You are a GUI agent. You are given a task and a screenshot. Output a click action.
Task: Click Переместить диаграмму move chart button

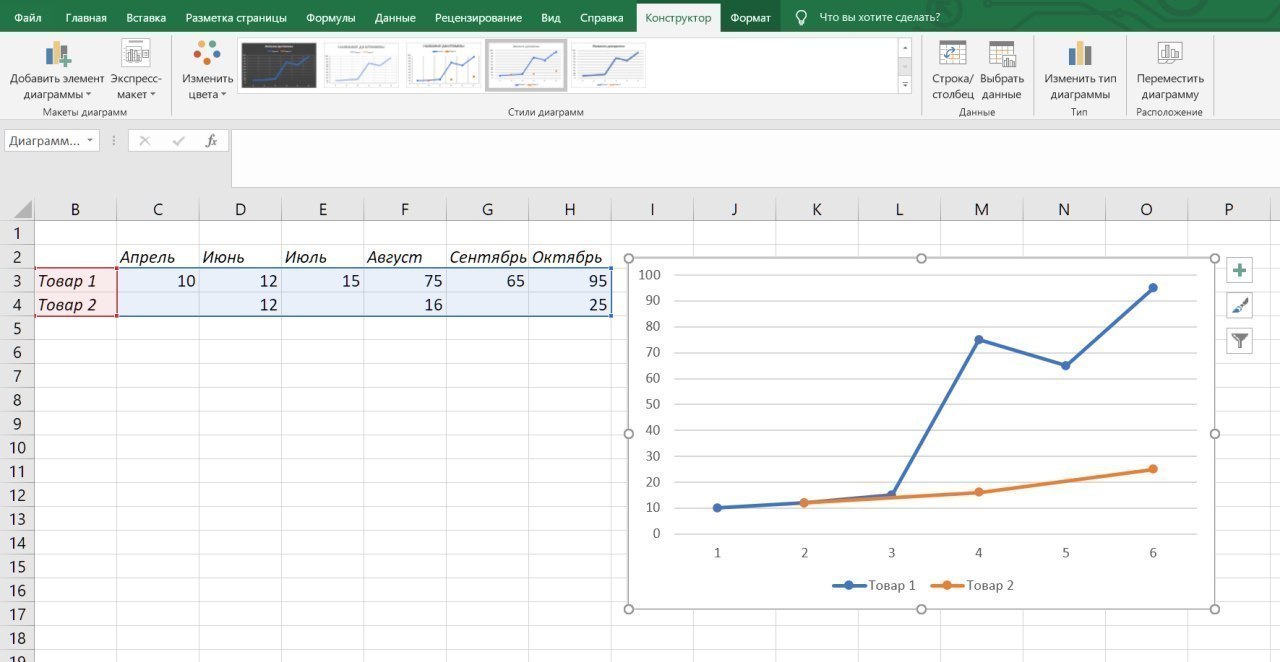click(x=1170, y=70)
